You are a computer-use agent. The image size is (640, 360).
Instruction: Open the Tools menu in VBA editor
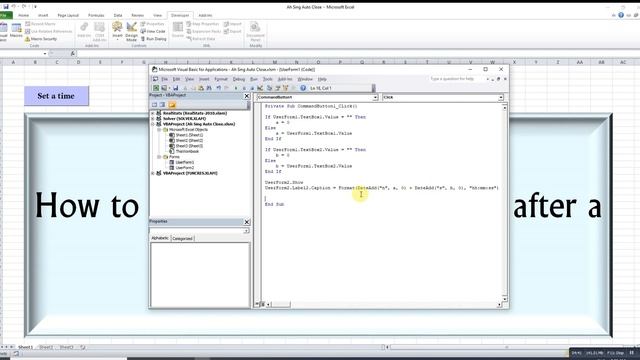pos(267,79)
